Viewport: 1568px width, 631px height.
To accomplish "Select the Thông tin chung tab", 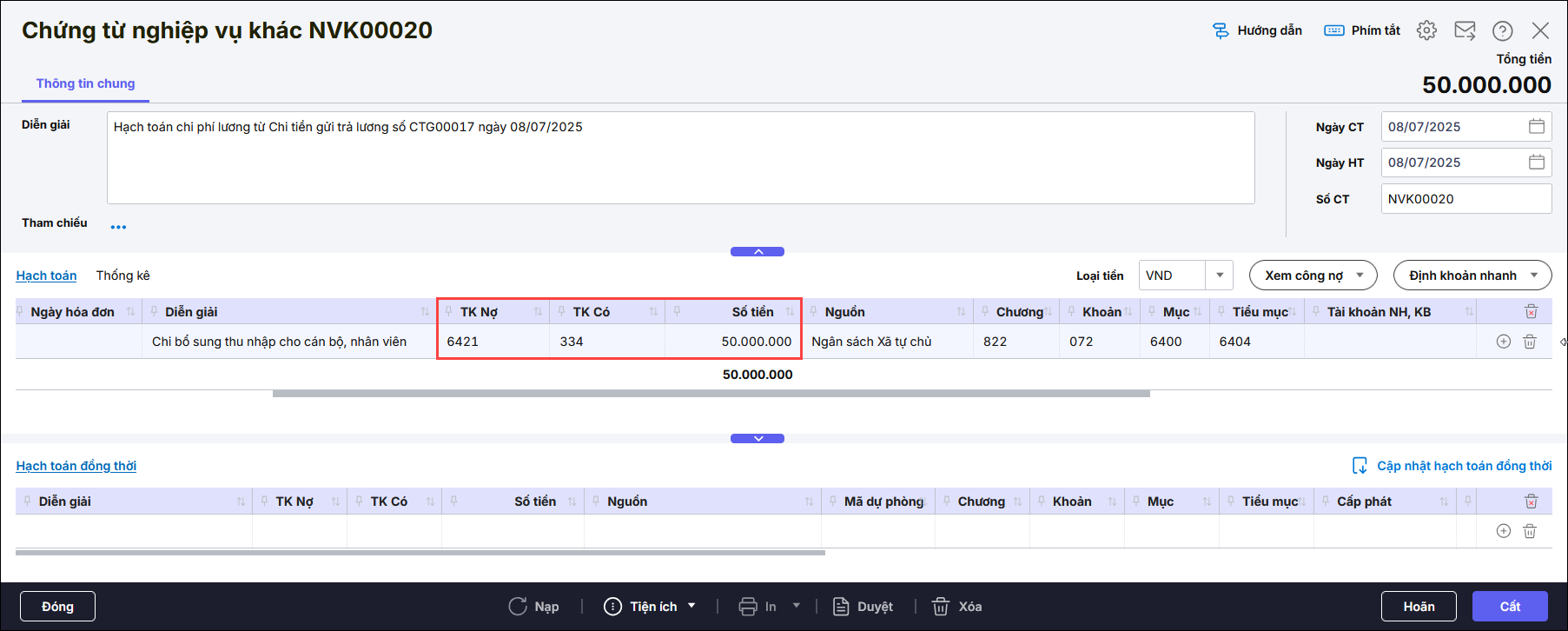I will point(85,83).
